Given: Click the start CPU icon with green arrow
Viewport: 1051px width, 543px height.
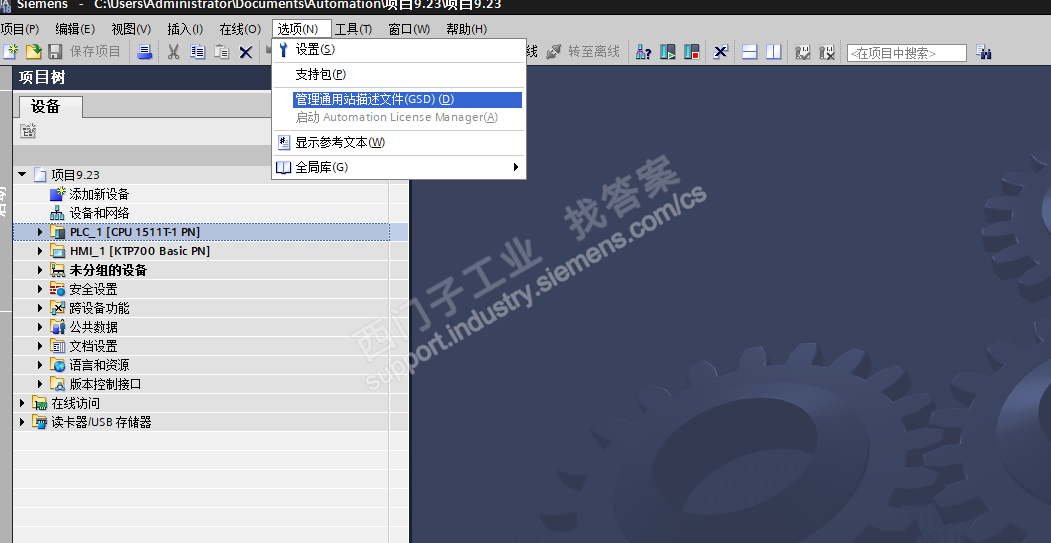Looking at the screenshot, I should 668,52.
